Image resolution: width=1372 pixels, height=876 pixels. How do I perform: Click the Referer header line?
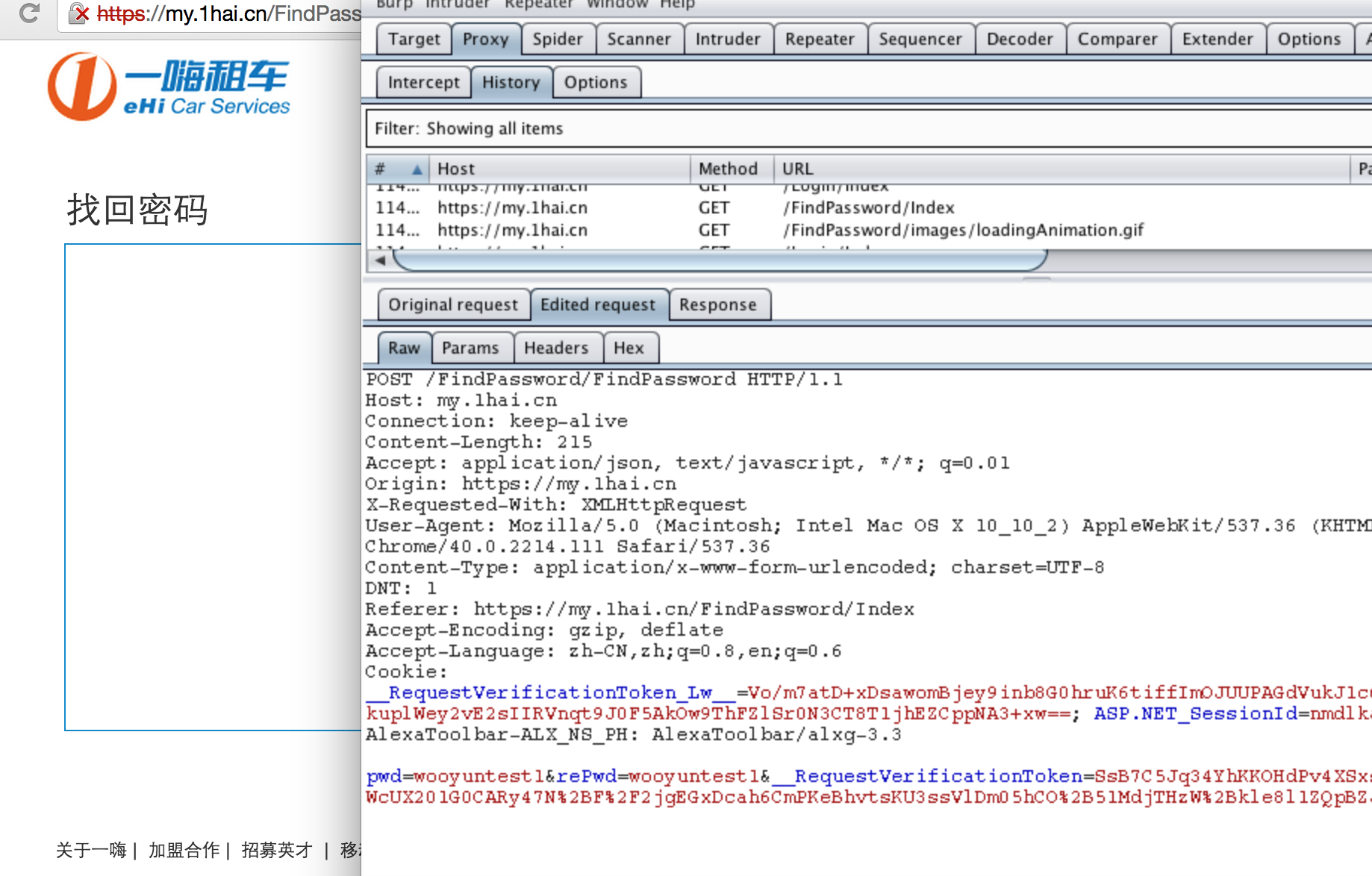point(640,609)
